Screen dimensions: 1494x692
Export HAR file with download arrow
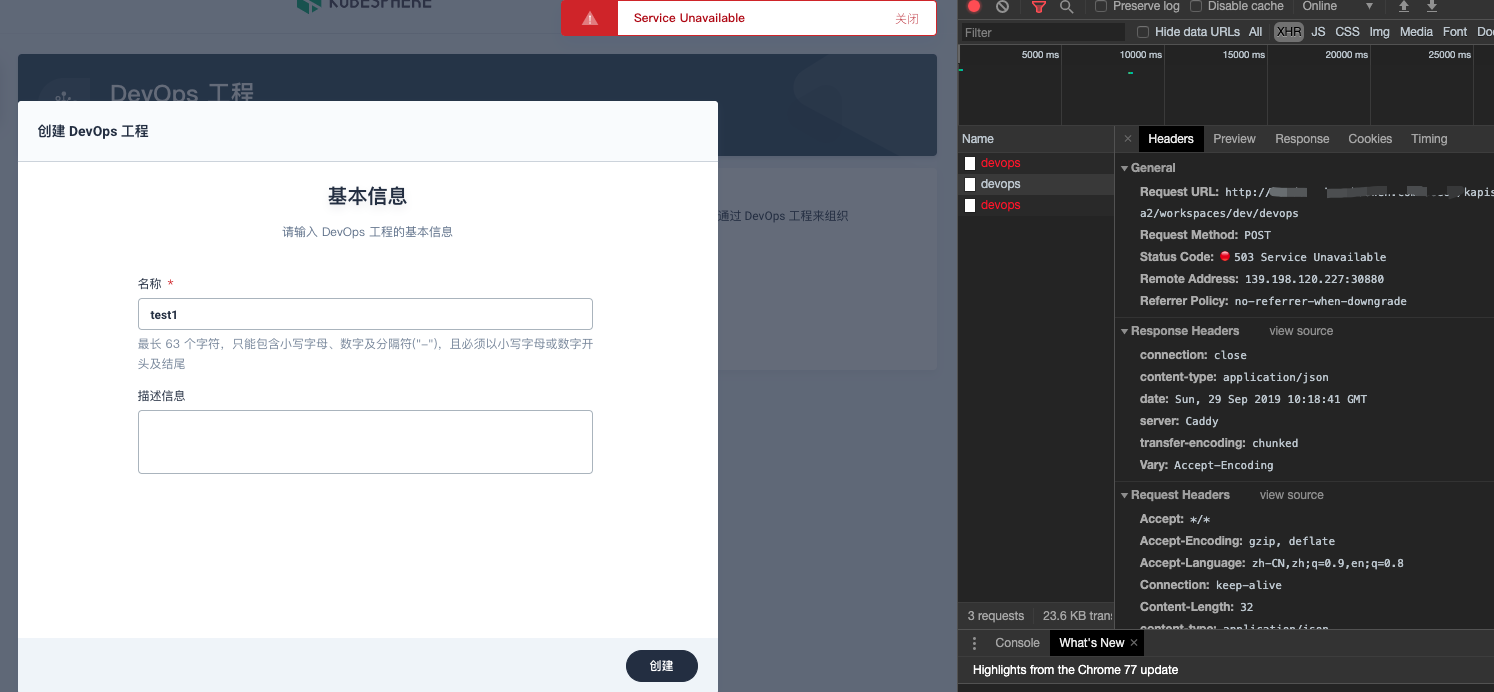[x=1432, y=6]
